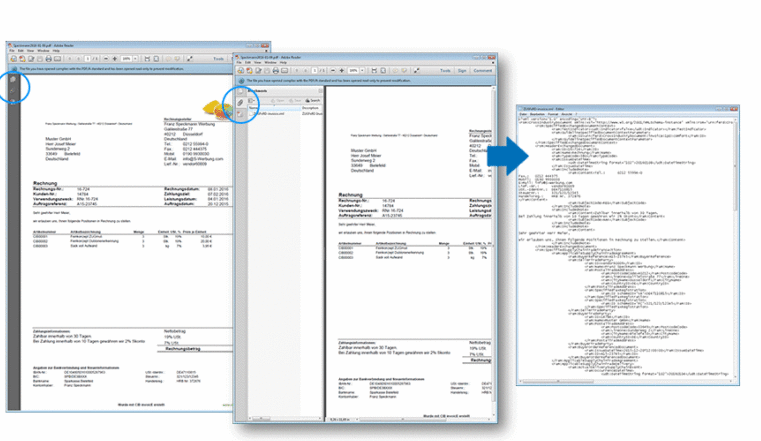The height and width of the screenshot is (441, 761).
Task: Open Help menu in front Reader window
Action: click(283, 63)
